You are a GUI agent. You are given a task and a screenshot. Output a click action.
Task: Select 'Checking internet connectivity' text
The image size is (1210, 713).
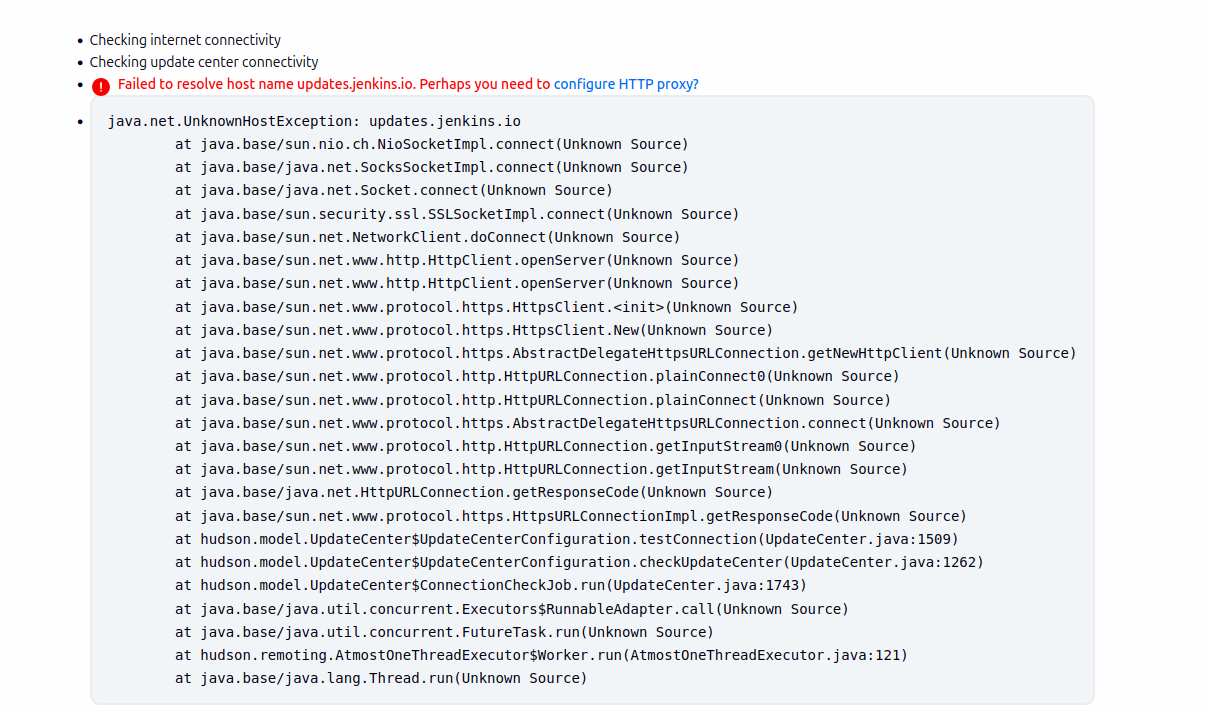(x=185, y=40)
